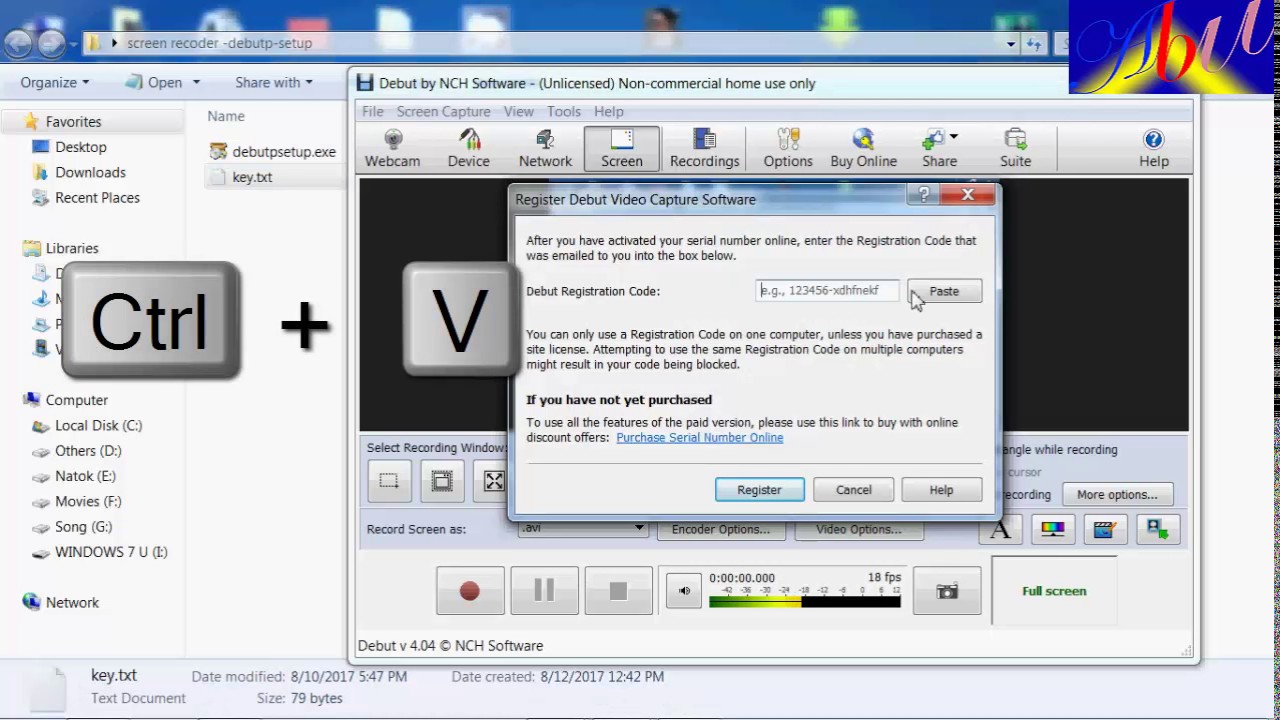Click the speaker audio icon
This screenshot has width=1280, height=720.
(x=684, y=591)
